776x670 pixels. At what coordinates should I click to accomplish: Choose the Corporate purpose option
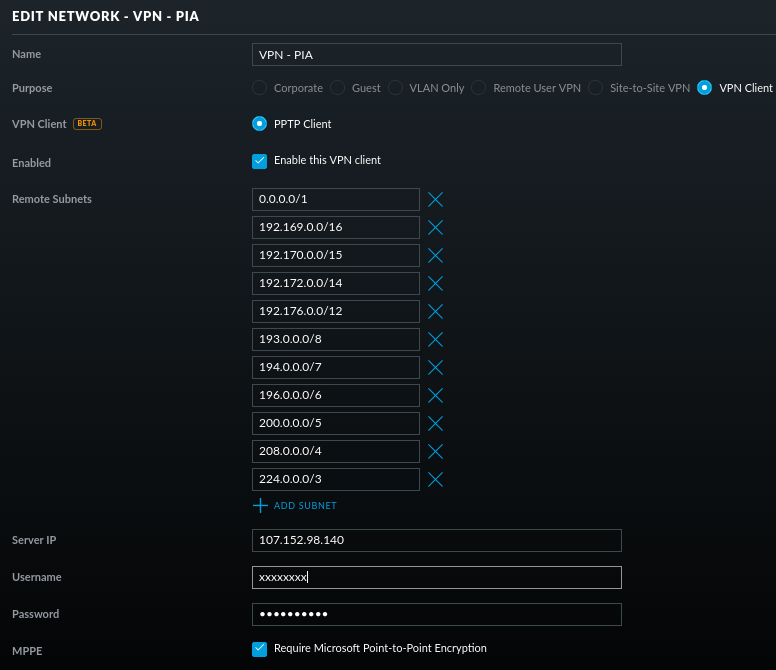[260, 88]
